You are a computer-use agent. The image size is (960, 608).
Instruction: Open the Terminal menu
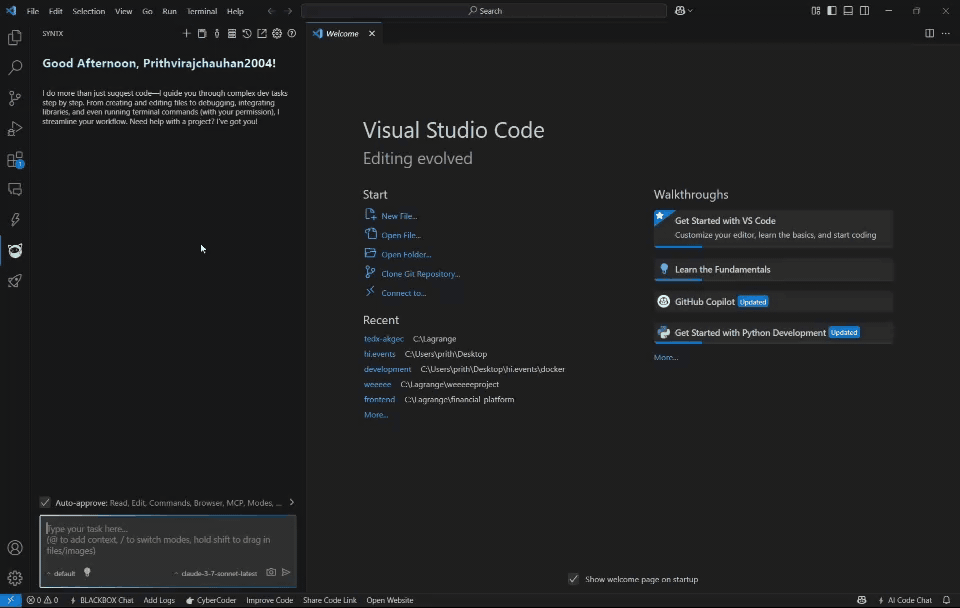pyautogui.click(x=202, y=11)
